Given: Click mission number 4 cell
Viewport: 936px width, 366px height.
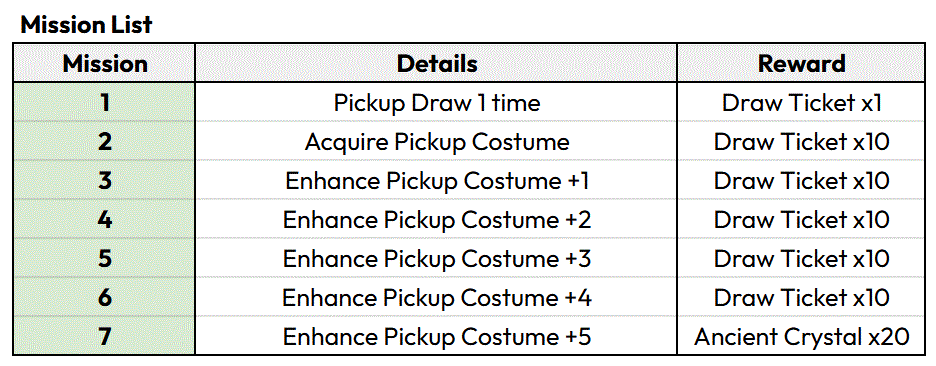Looking at the screenshot, I should pyautogui.click(x=104, y=219).
